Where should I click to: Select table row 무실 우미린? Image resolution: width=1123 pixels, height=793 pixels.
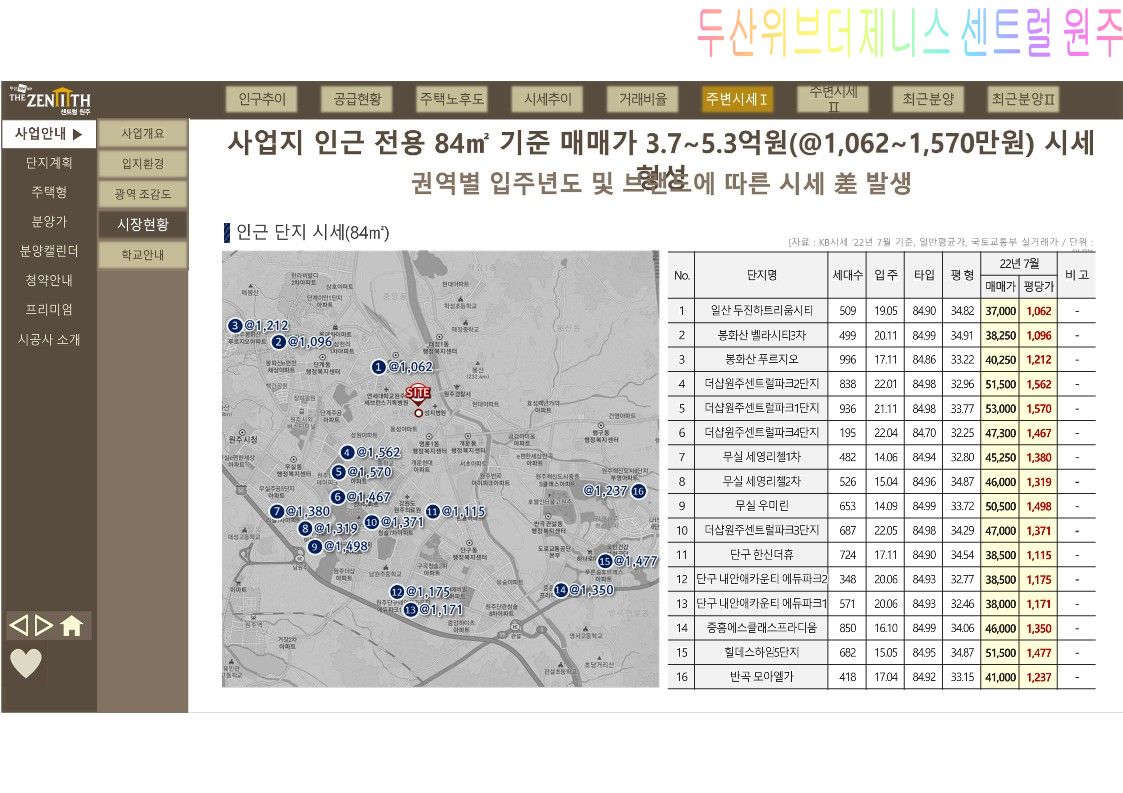click(x=882, y=506)
